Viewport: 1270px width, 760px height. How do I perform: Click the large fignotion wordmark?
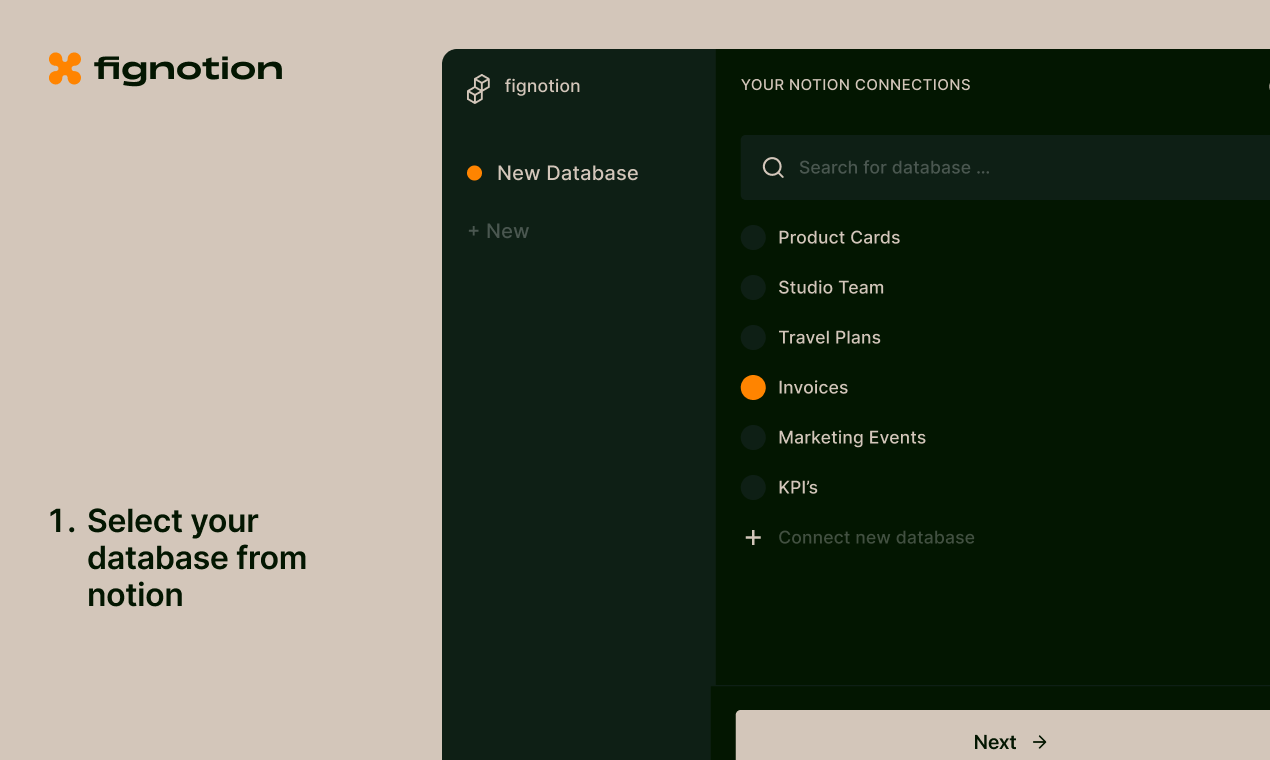click(188, 70)
